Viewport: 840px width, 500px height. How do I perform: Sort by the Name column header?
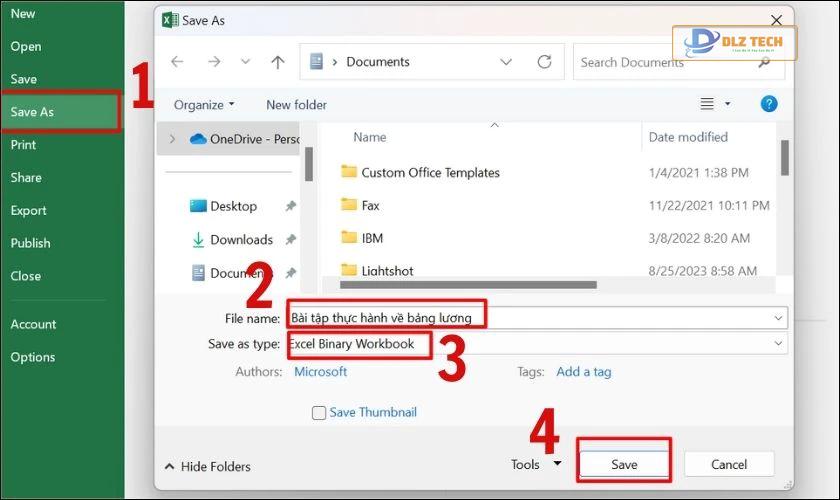tap(370, 137)
